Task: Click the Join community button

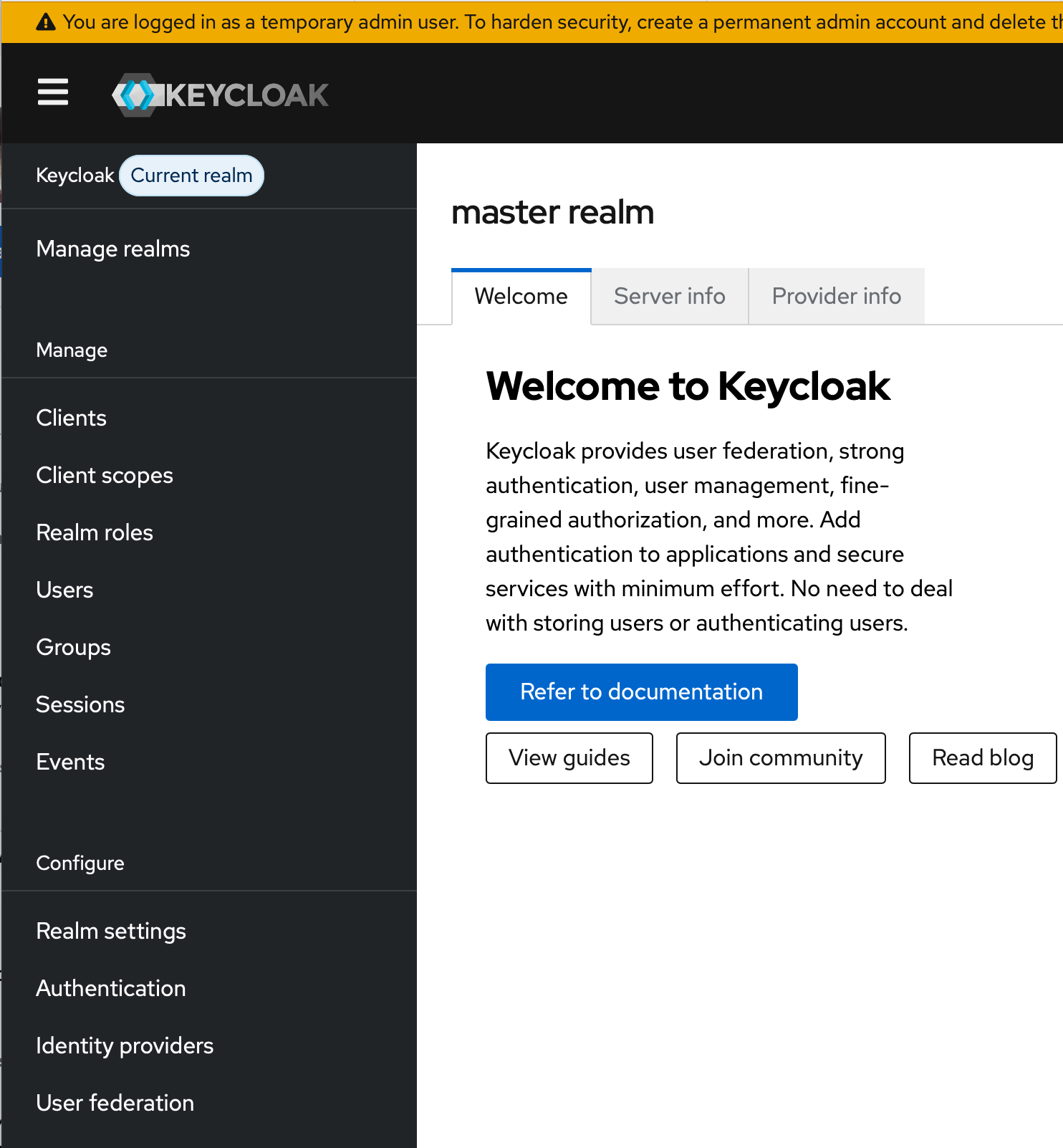Action: coord(780,757)
